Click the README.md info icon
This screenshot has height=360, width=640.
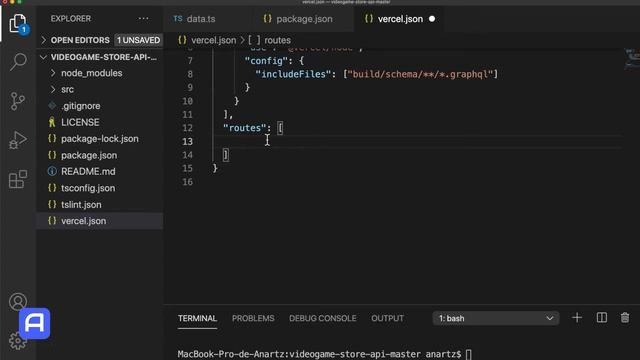(52, 171)
